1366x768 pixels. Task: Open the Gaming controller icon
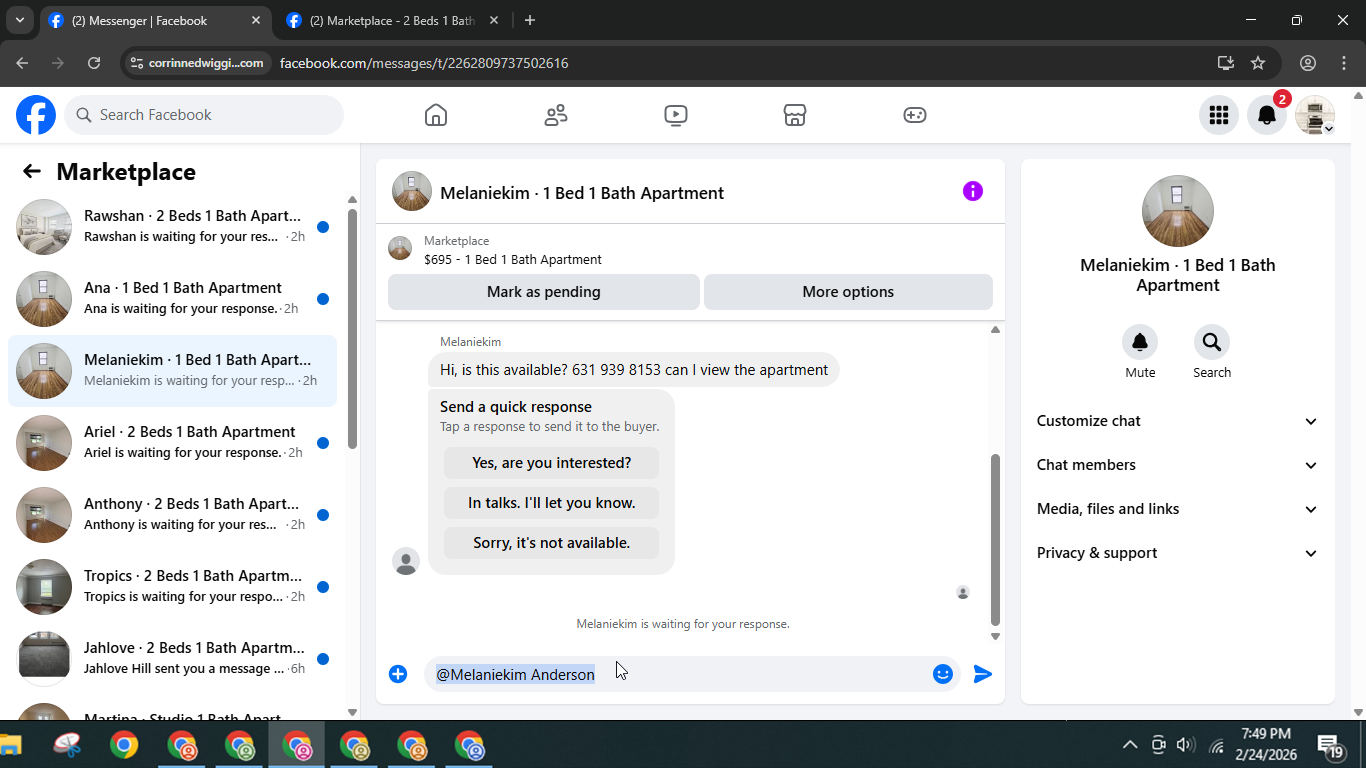click(915, 115)
